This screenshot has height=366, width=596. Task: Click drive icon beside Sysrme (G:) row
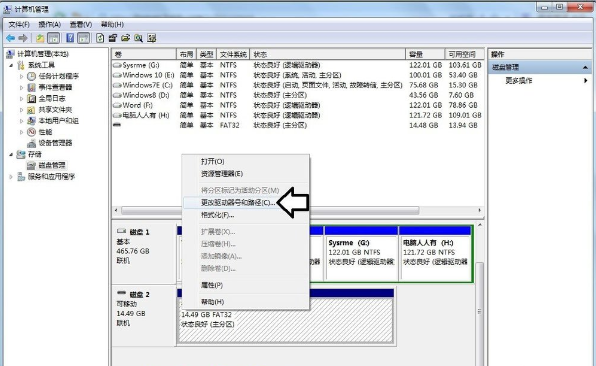click(117, 65)
